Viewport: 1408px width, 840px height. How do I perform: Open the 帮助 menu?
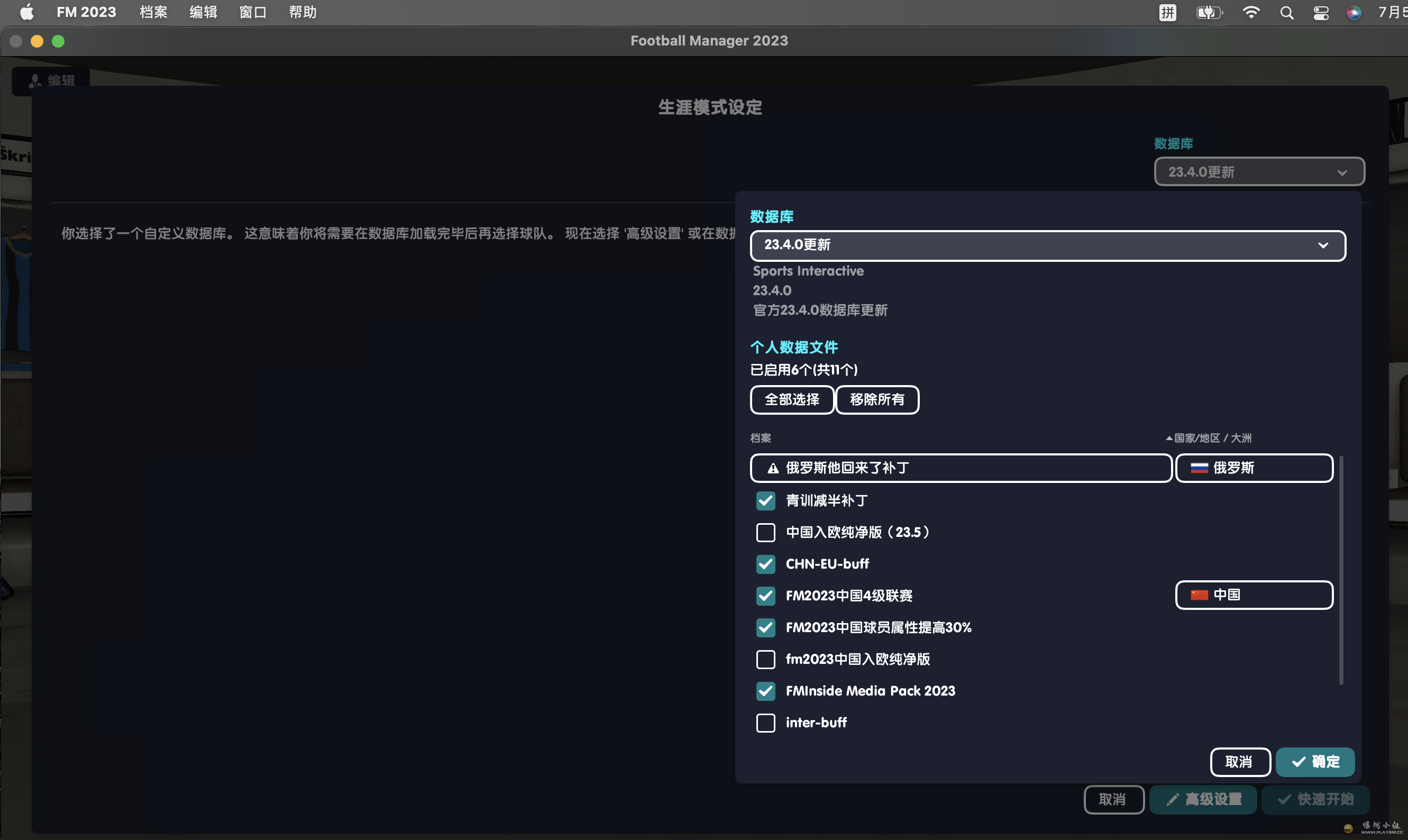tap(302, 12)
